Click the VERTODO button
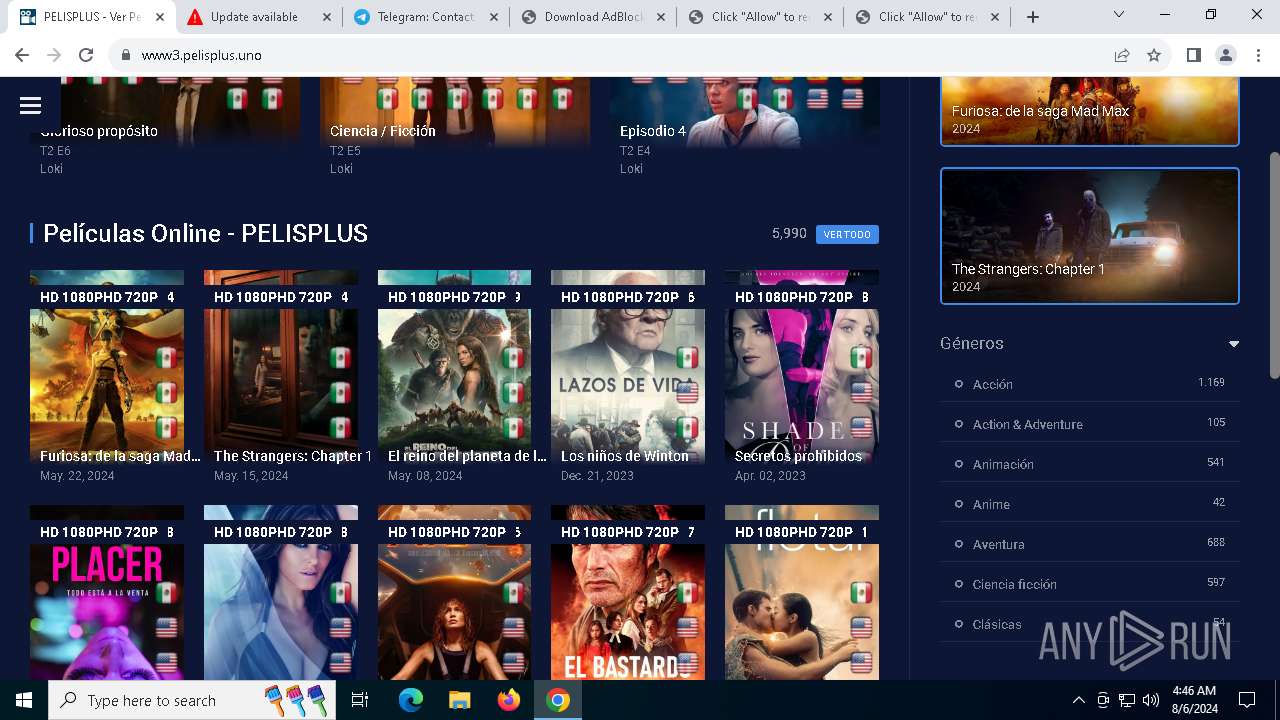This screenshot has height=720, width=1280. pos(847,234)
